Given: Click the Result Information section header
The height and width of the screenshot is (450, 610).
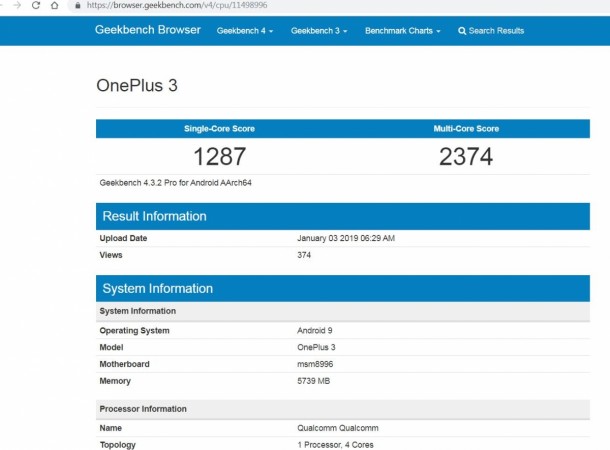Looking at the screenshot, I should click(343, 216).
